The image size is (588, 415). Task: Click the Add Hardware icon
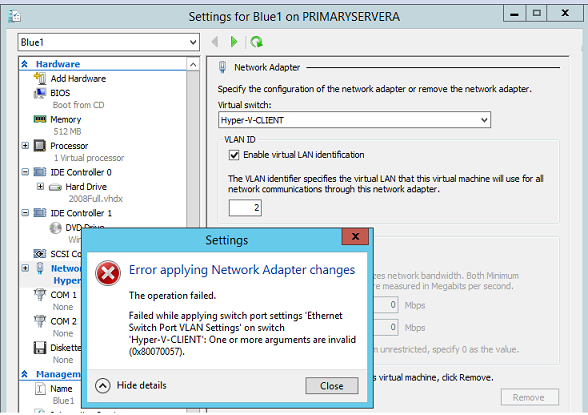[x=40, y=78]
